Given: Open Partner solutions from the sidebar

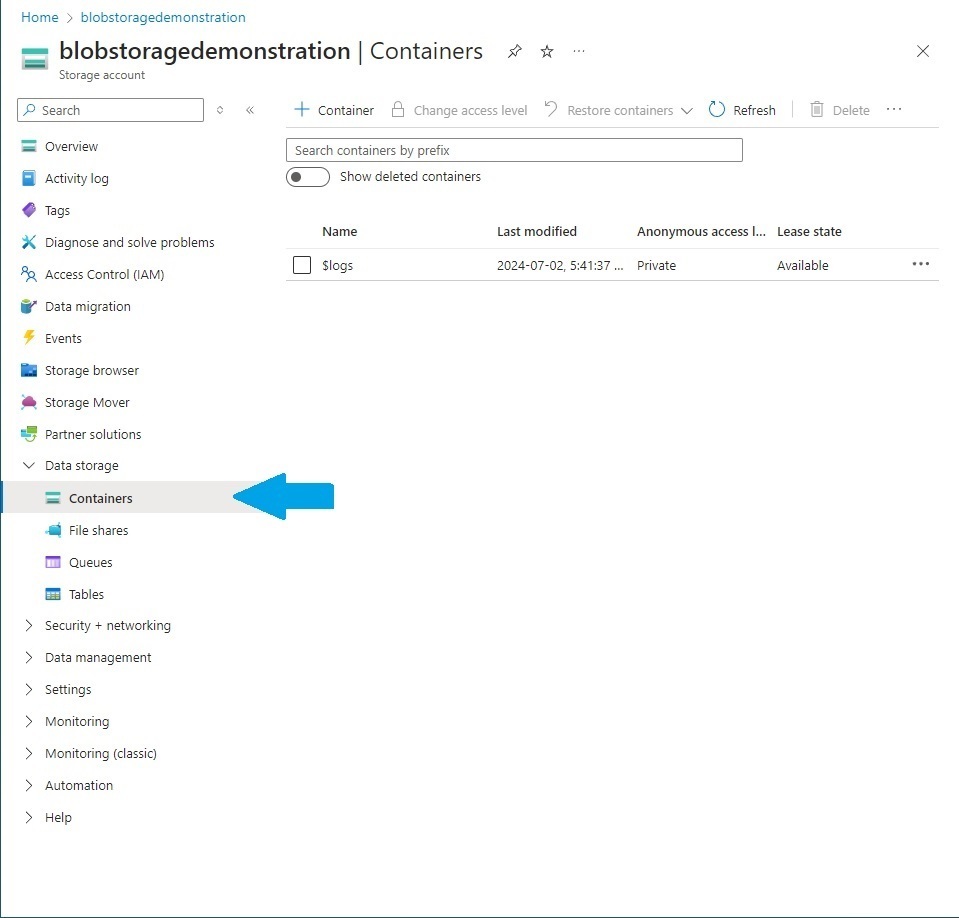Looking at the screenshot, I should pyautogui.click(x=93, y=434).
